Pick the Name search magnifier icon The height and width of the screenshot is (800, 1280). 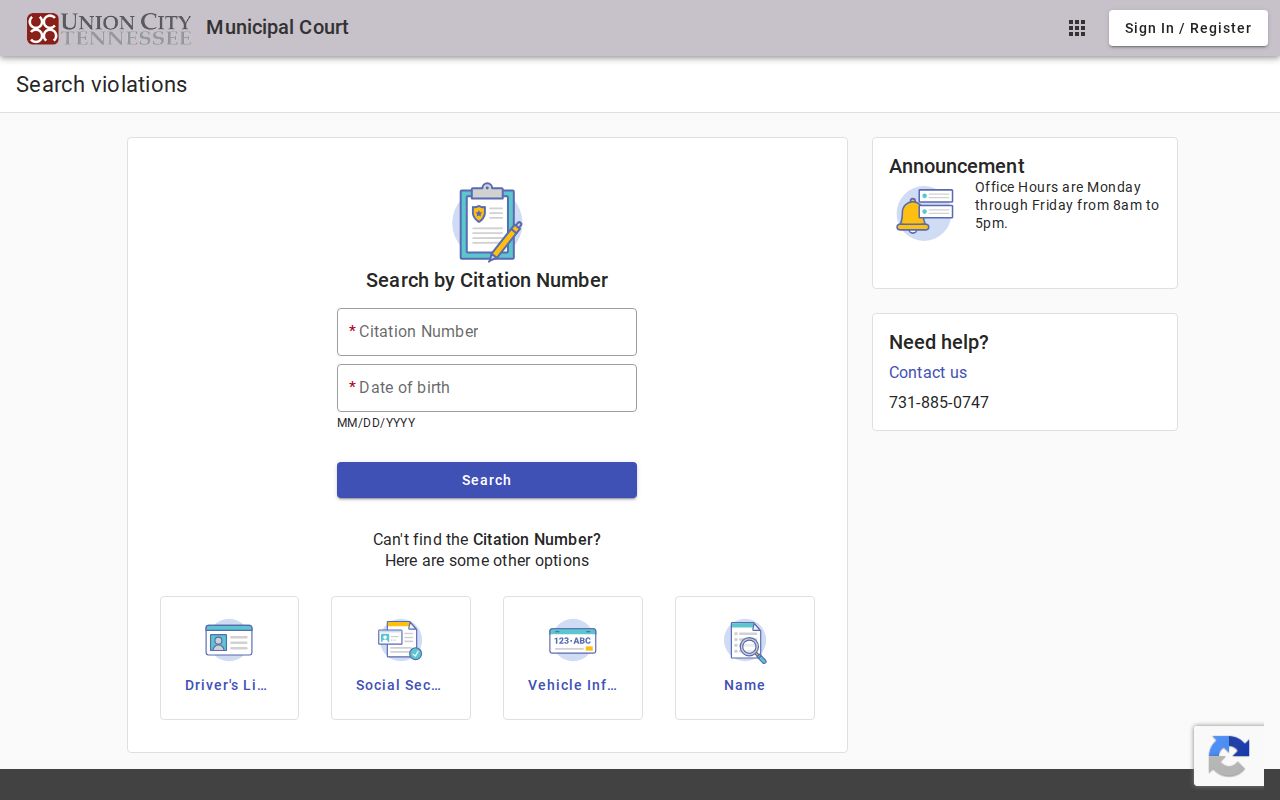[x=745, y=641]
